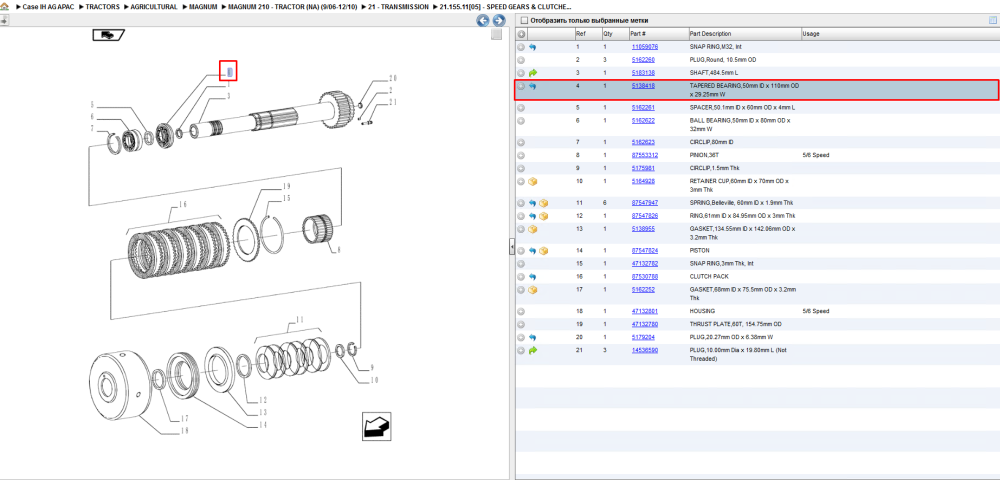1000x480 pixels.
Task: Click circle icon for THRUST PLATE row
Action: [x=521, y=324]
